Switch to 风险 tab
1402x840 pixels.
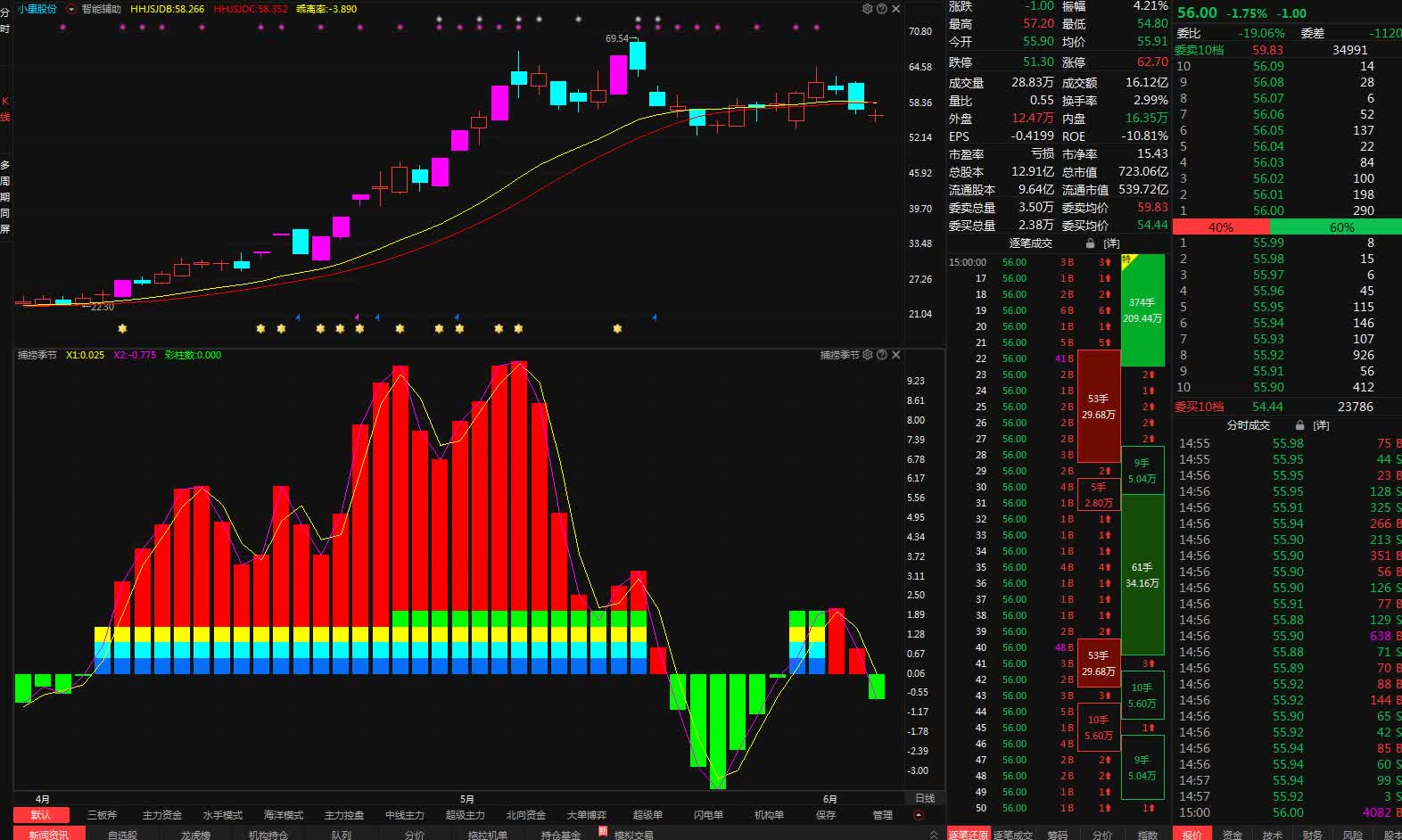point(1353,835)
